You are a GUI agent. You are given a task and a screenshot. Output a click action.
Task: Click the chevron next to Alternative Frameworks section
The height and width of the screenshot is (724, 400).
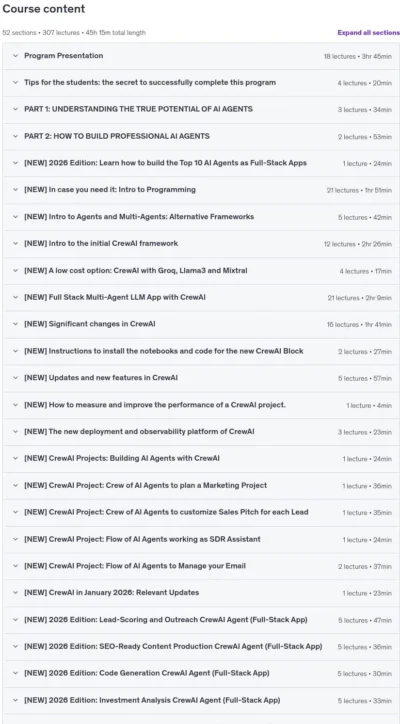point(15,217)
